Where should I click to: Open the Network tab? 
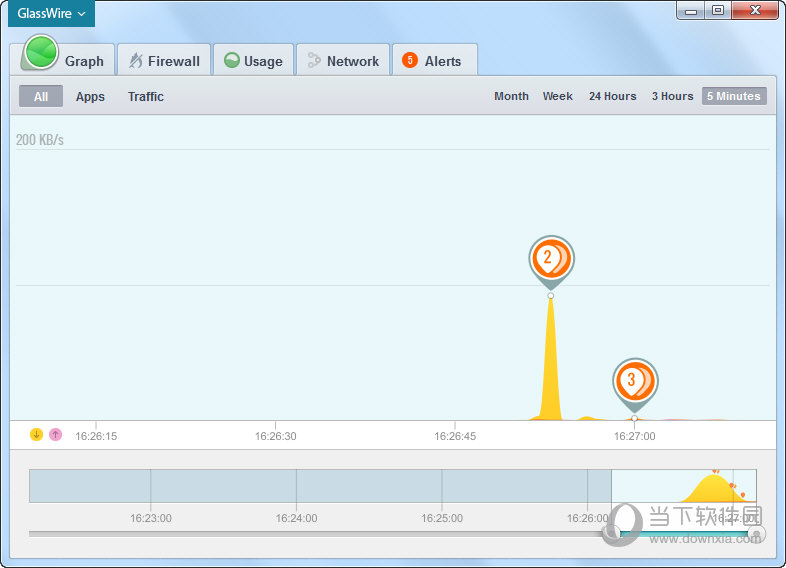343,60
